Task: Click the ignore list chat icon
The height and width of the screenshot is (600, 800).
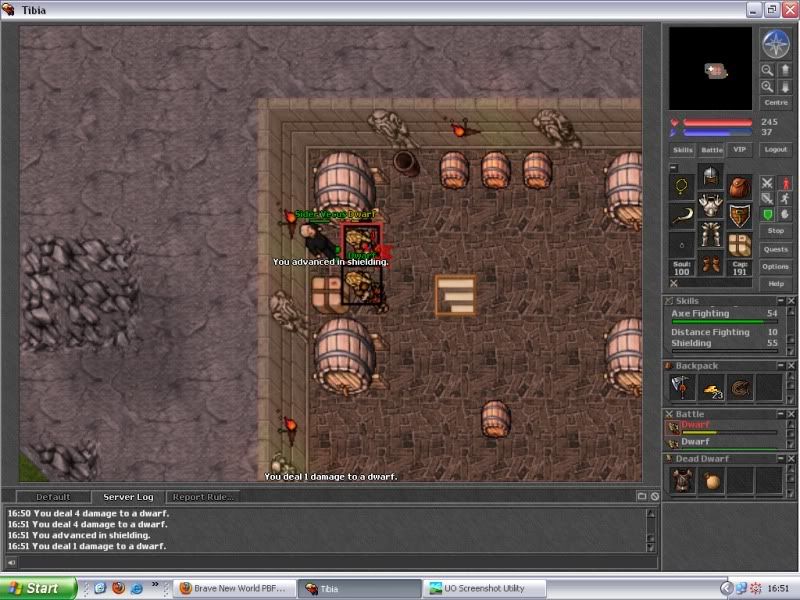Action: pos(655,496)
